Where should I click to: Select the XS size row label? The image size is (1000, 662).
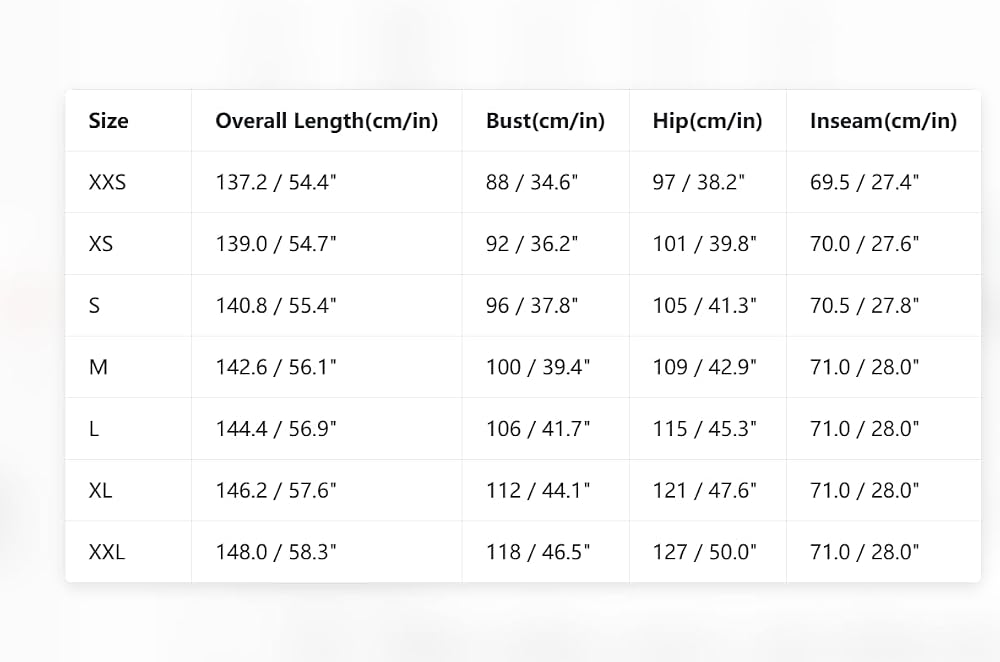pyautogui.click(x=101, y=244)
